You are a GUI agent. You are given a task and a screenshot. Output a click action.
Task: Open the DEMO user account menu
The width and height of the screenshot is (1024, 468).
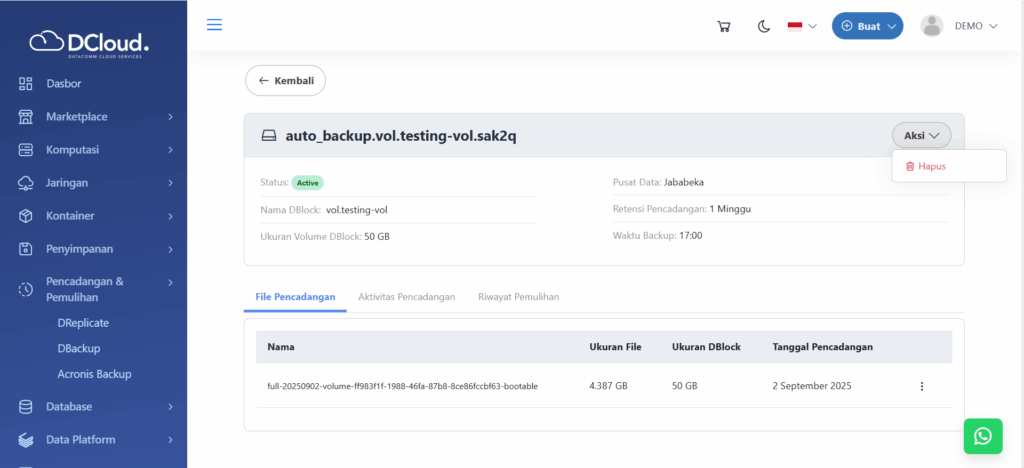[959, 26]
